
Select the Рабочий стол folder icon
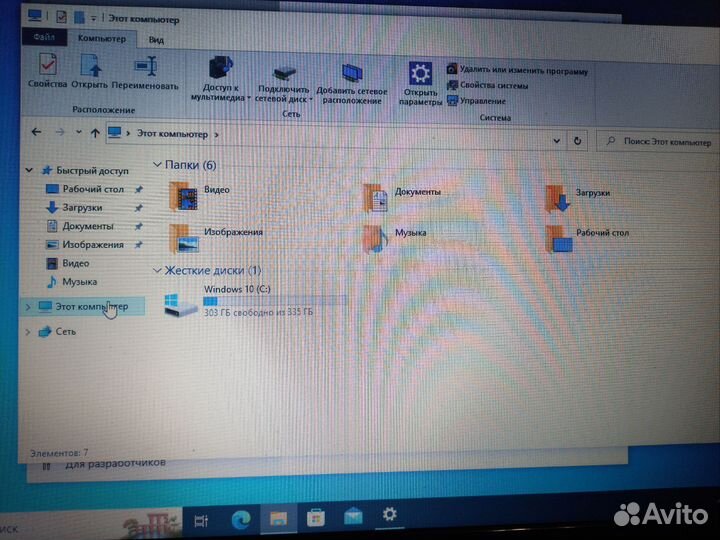[x=558, y=239]
